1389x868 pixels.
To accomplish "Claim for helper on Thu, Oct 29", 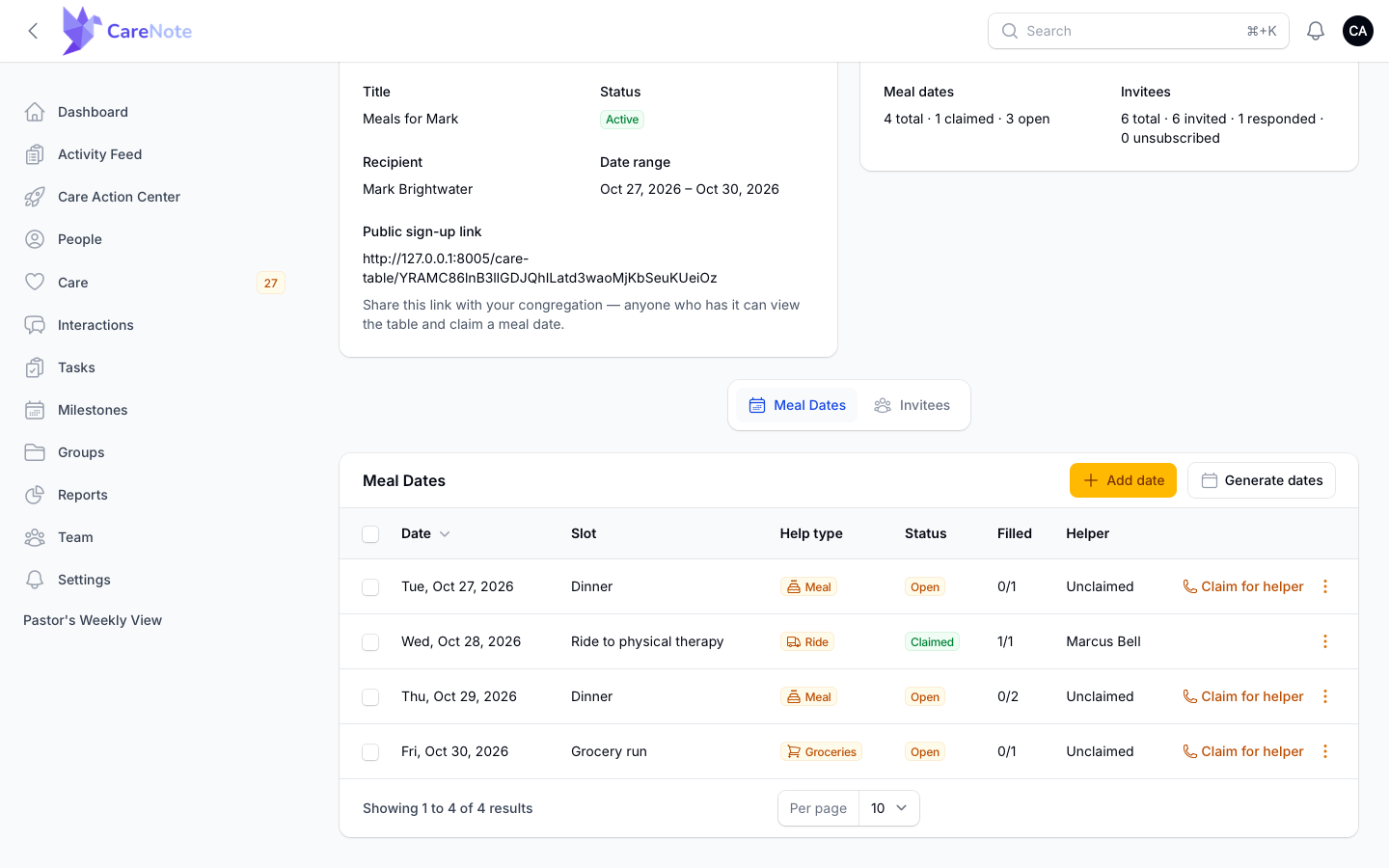I will click(x=1243, y=696).
